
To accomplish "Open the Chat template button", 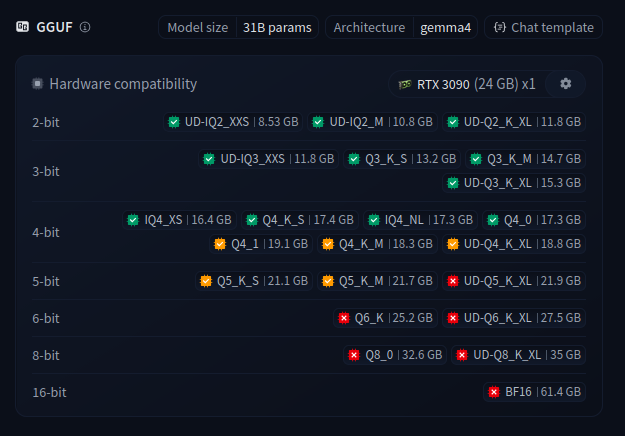I will pos(543,27).
